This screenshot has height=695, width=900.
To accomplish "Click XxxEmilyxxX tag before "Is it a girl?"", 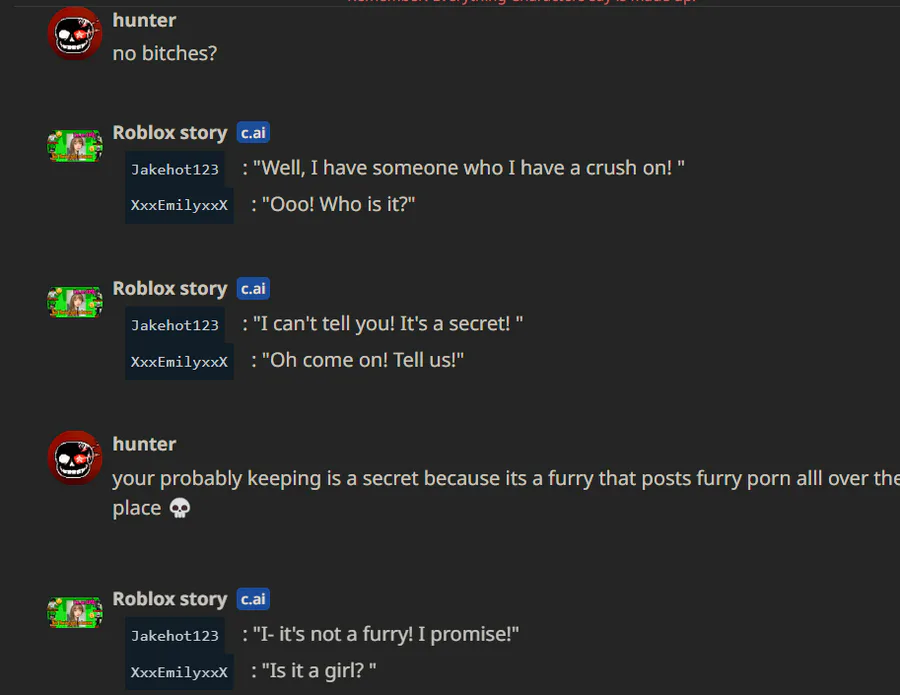I will point(179,671).
